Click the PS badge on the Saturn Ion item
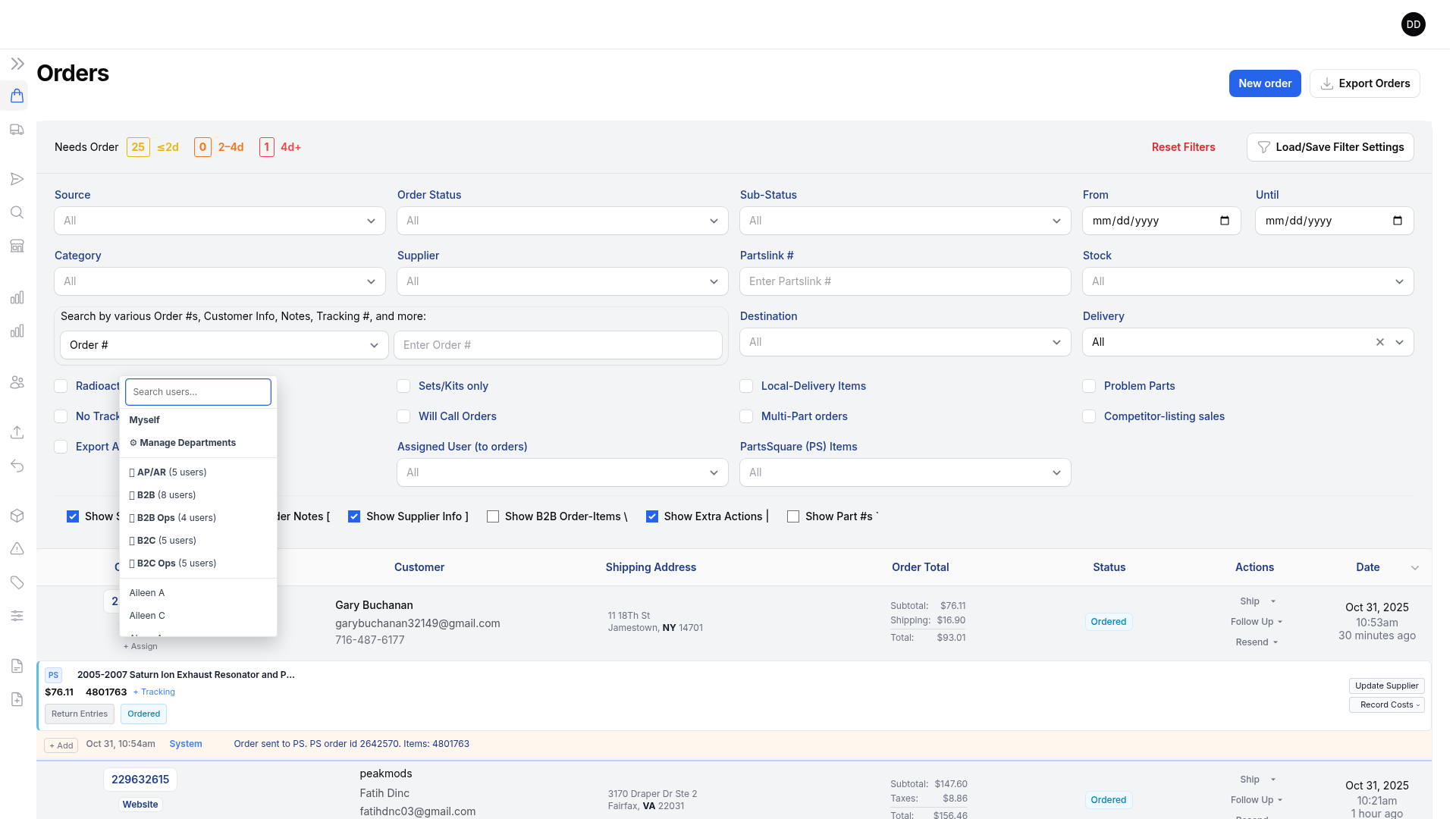The image size is (1456, 819). (x=53, y=675)
